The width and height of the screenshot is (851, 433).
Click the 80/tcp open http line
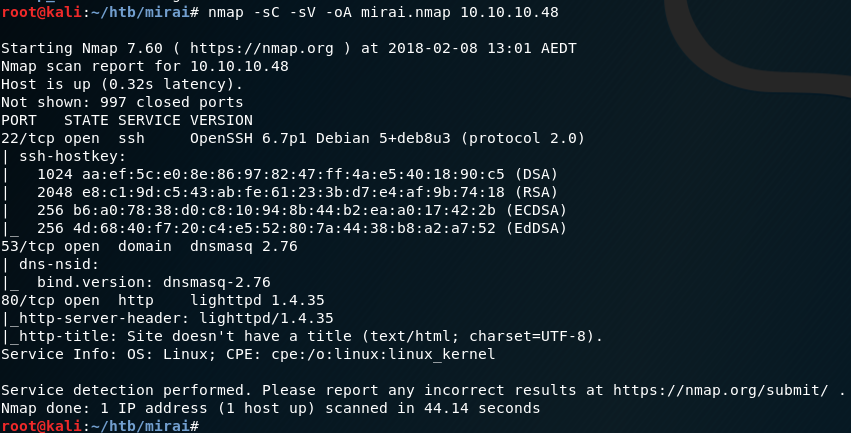coord(150,300)
